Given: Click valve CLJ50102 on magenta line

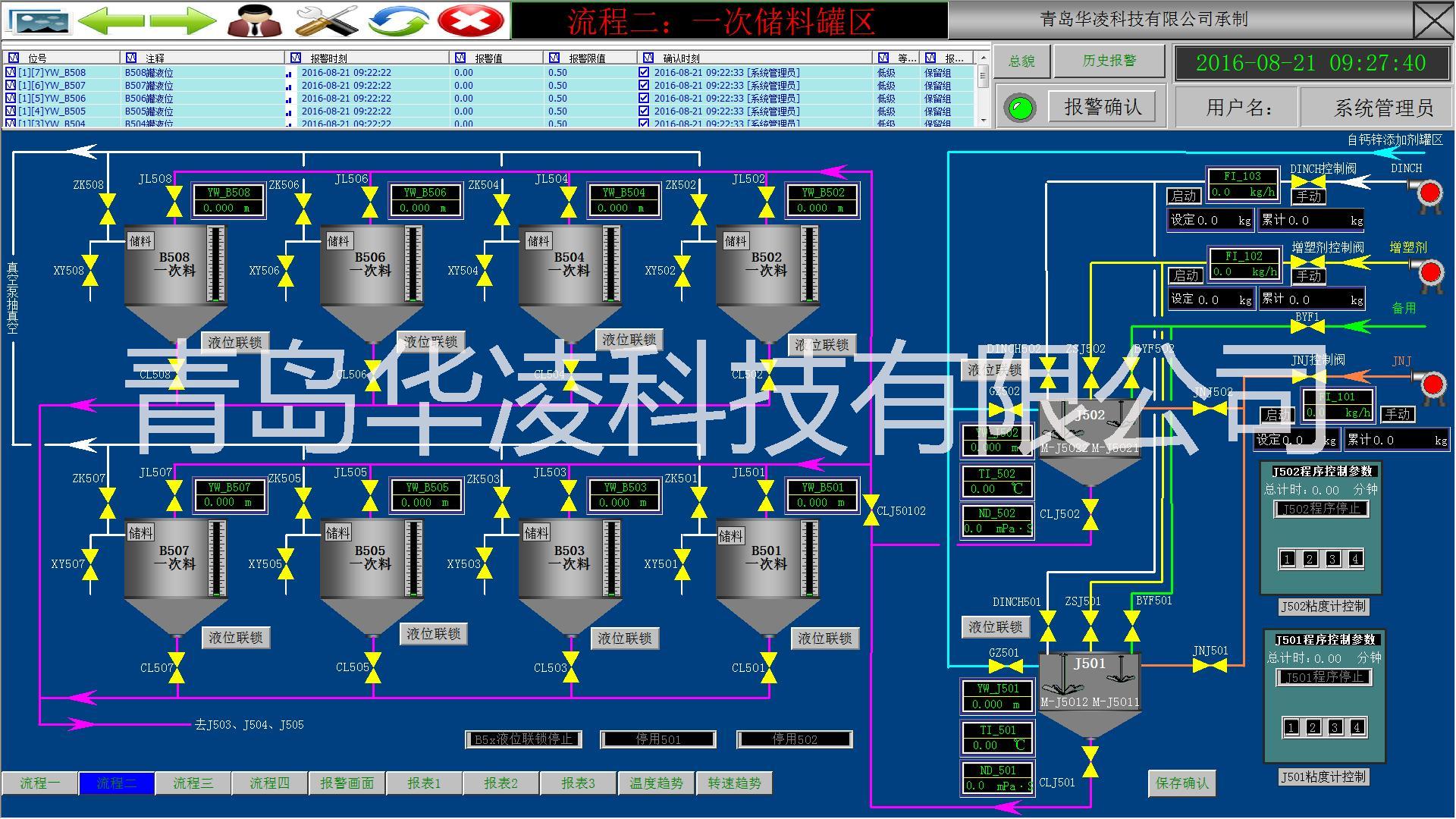Looking at the screenshot, I should point(871,510).
